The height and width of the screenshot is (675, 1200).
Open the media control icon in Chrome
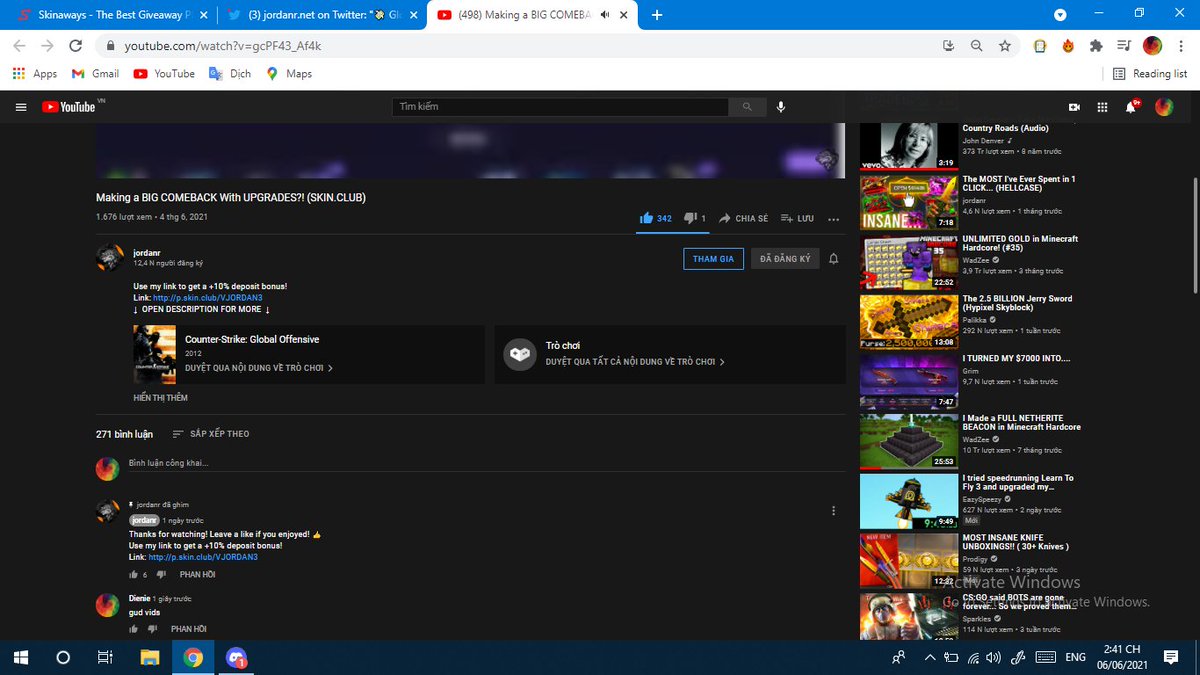[1124, 46]
